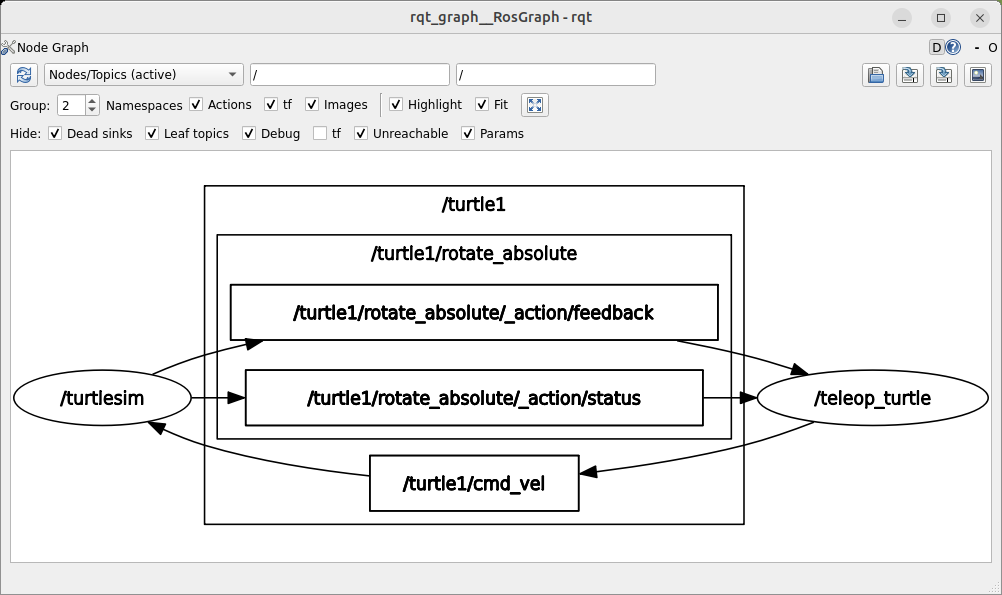Open the plugin help icon
This screenshot has height=595, width=1002.
(x=953, y=47)
